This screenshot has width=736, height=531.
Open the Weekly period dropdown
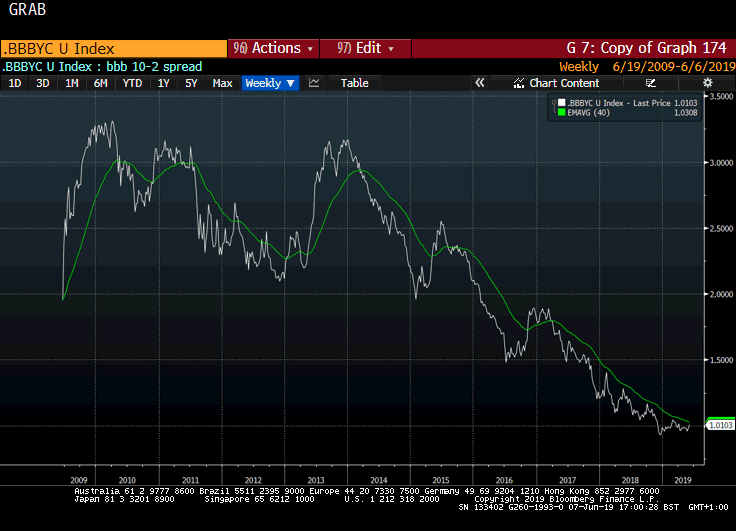pyautogui.click(x=270, y=83)
